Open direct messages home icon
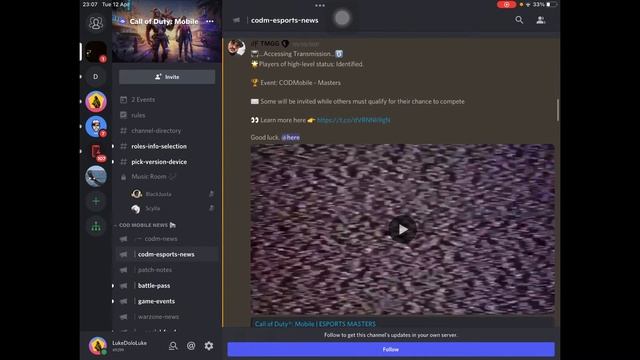This screenshot has width=640, height=360. [x=96, y=23]
